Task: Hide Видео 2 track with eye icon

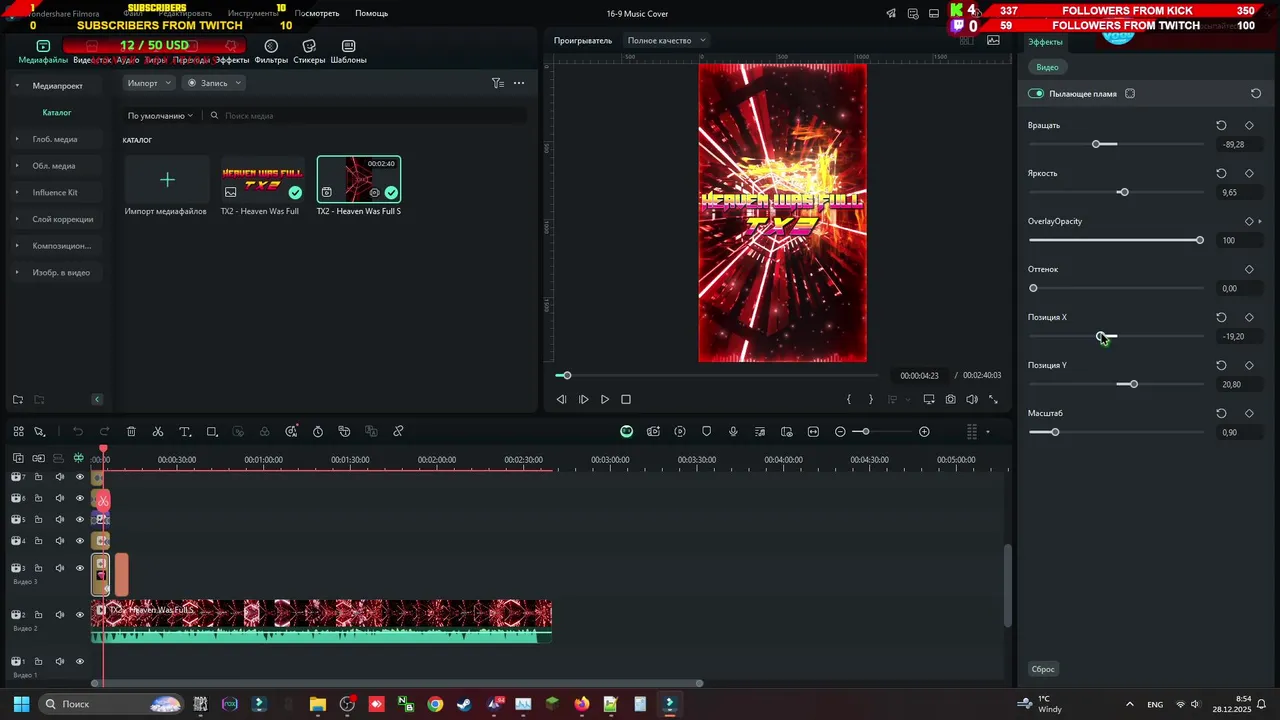Action: point(80,615)
